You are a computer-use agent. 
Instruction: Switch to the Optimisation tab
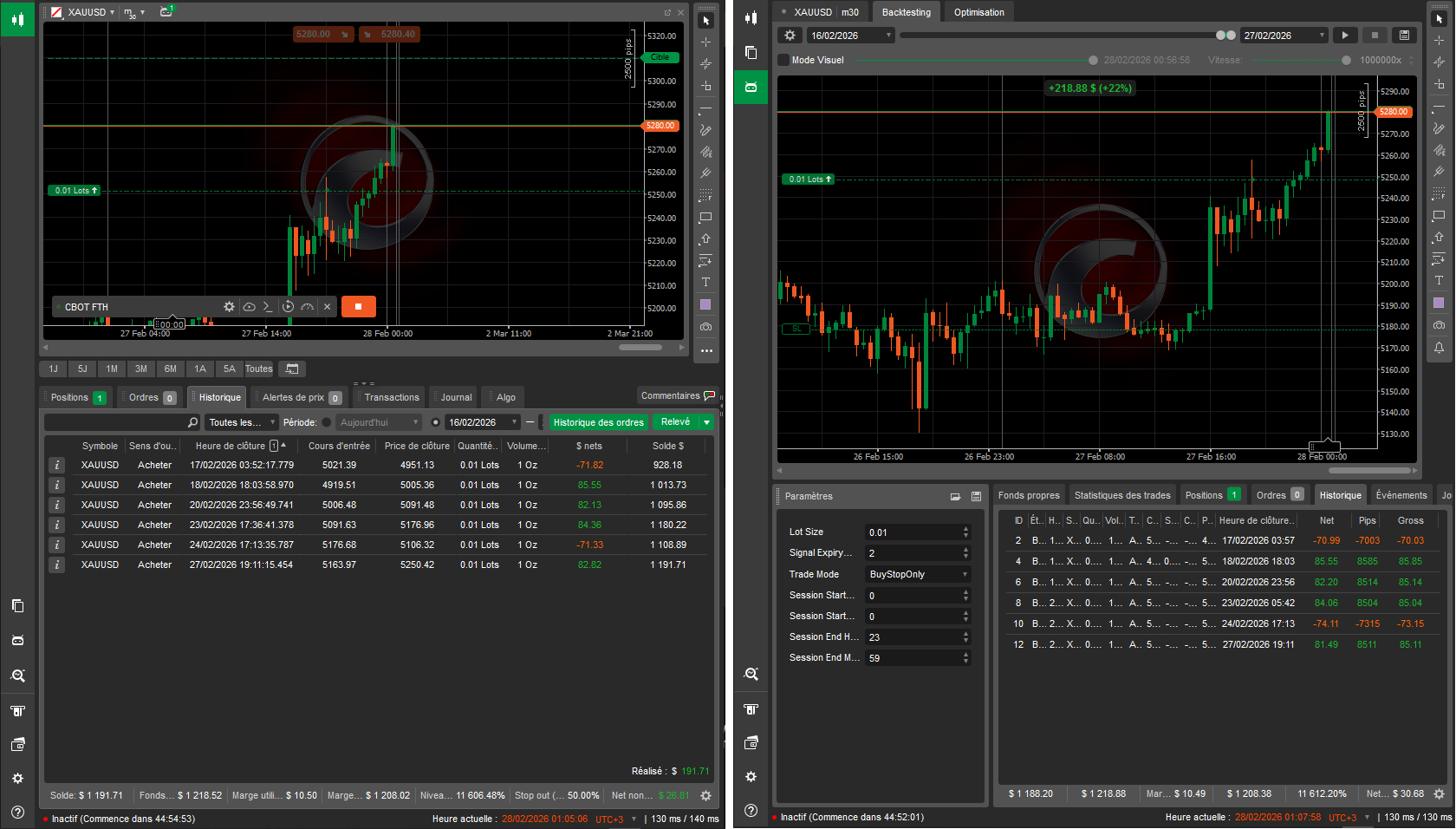(x=978, y=11)
